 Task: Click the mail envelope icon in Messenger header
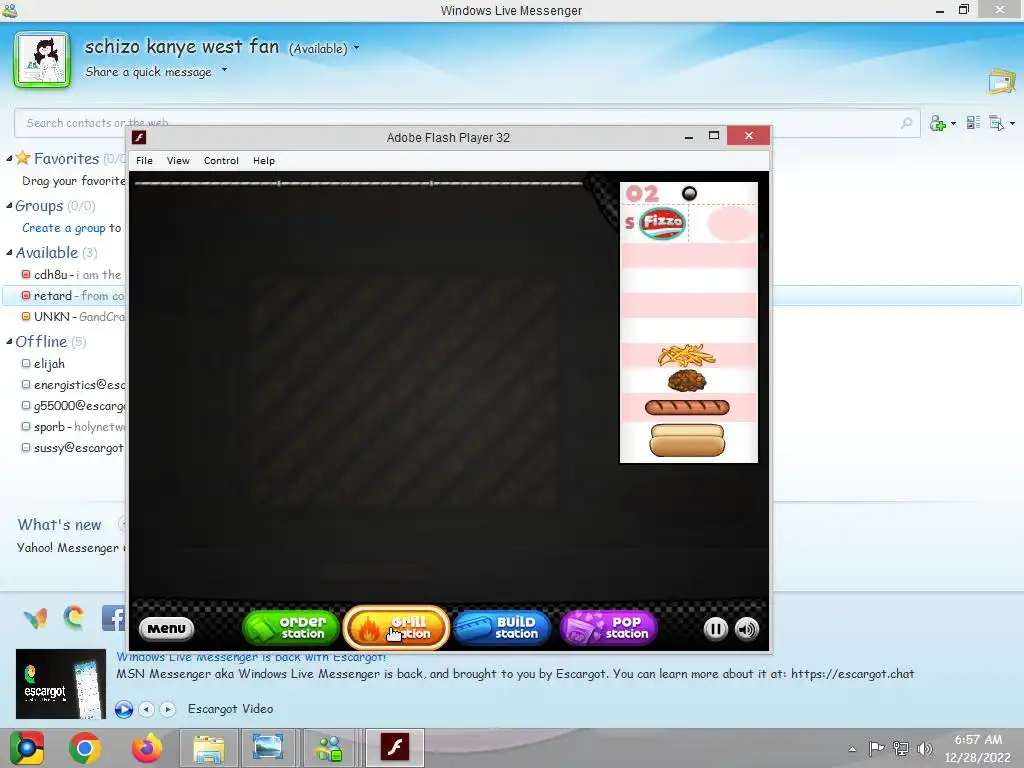1002,82
